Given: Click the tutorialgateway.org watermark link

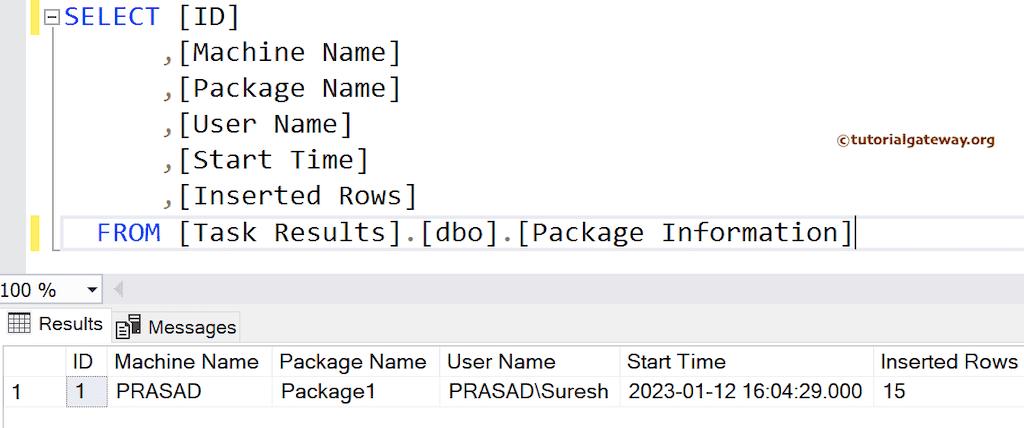Looking at the screenshot, I should click(915, 140).
